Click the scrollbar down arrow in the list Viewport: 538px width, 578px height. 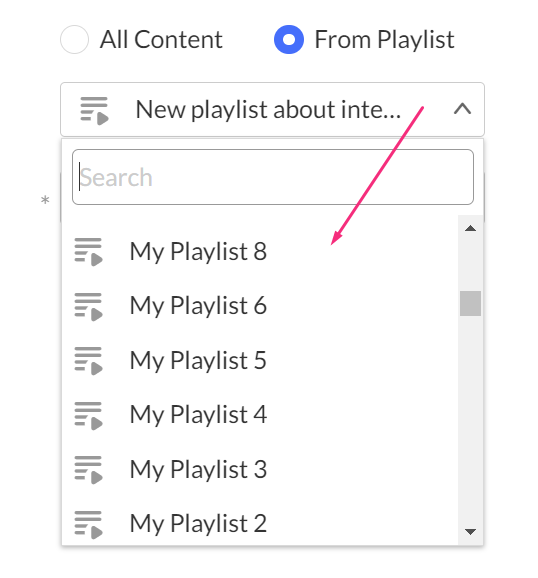point(470,532)
